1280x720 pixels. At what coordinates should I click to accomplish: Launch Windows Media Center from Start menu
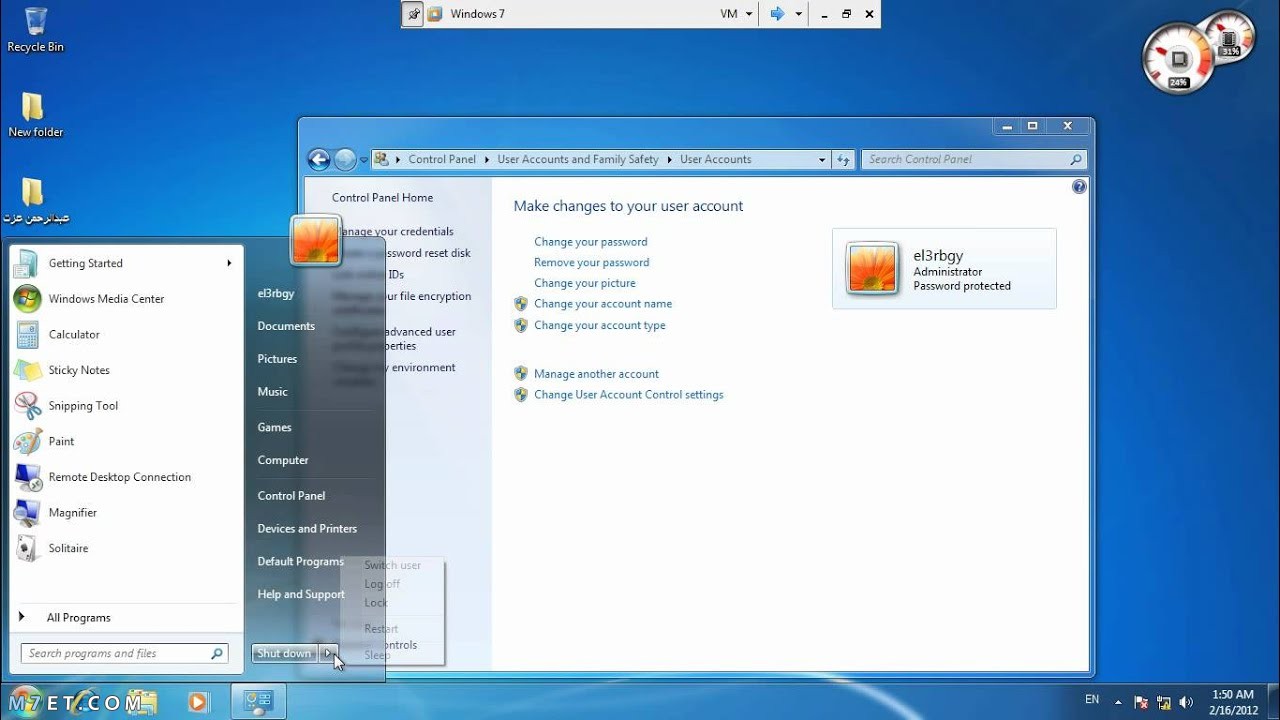[126, 299]
